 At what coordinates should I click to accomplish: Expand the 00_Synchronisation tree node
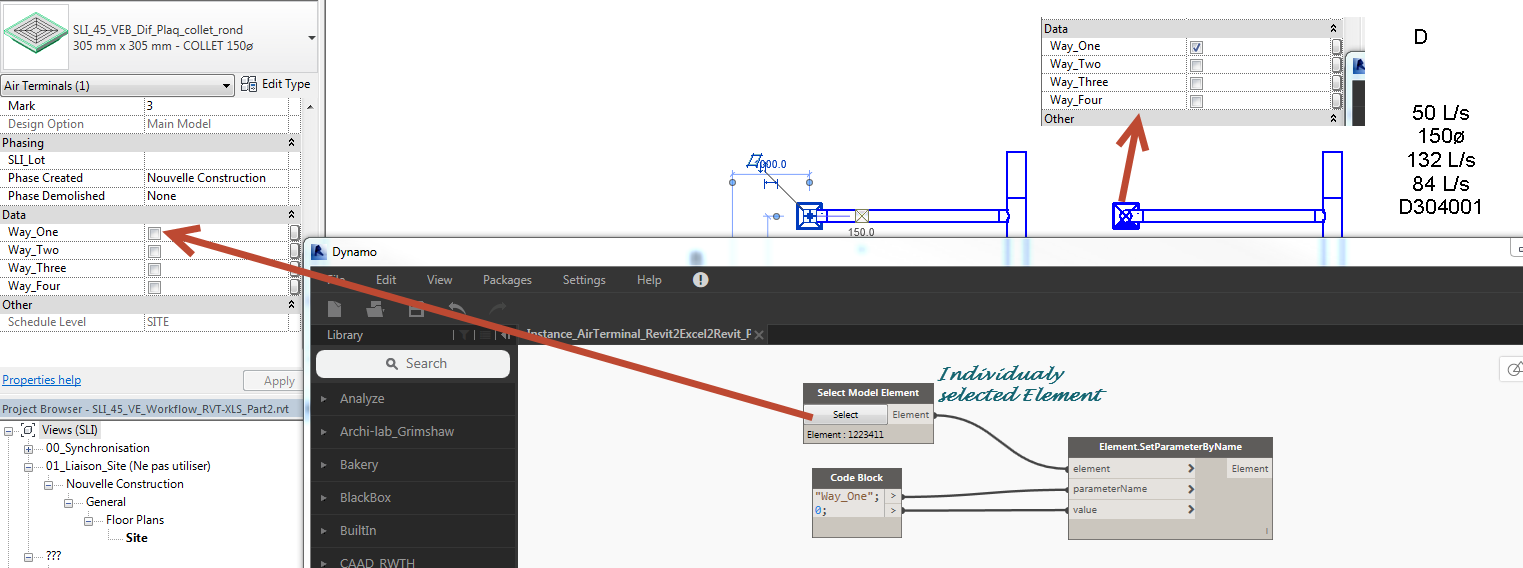29,448
